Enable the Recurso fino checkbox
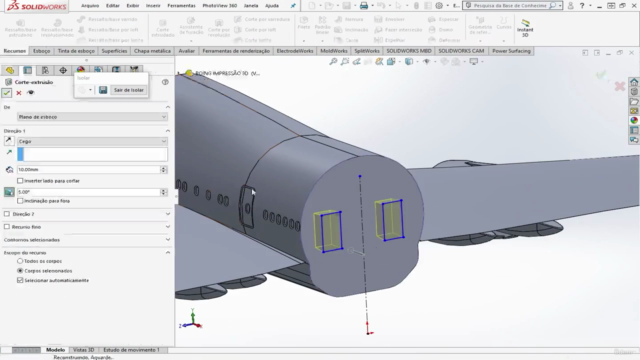The width and height of the screenshot is (640, 360). tap(7, 227)
